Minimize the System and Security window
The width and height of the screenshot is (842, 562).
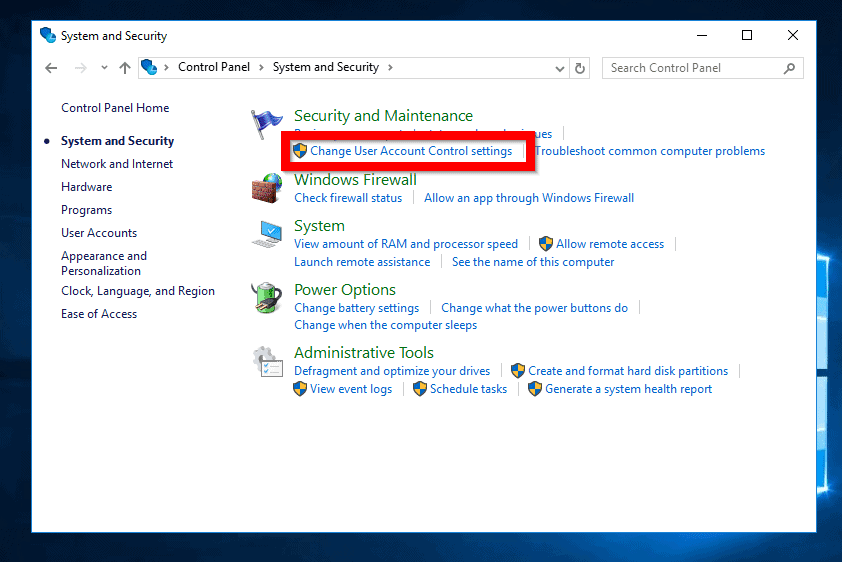point(702,35)
